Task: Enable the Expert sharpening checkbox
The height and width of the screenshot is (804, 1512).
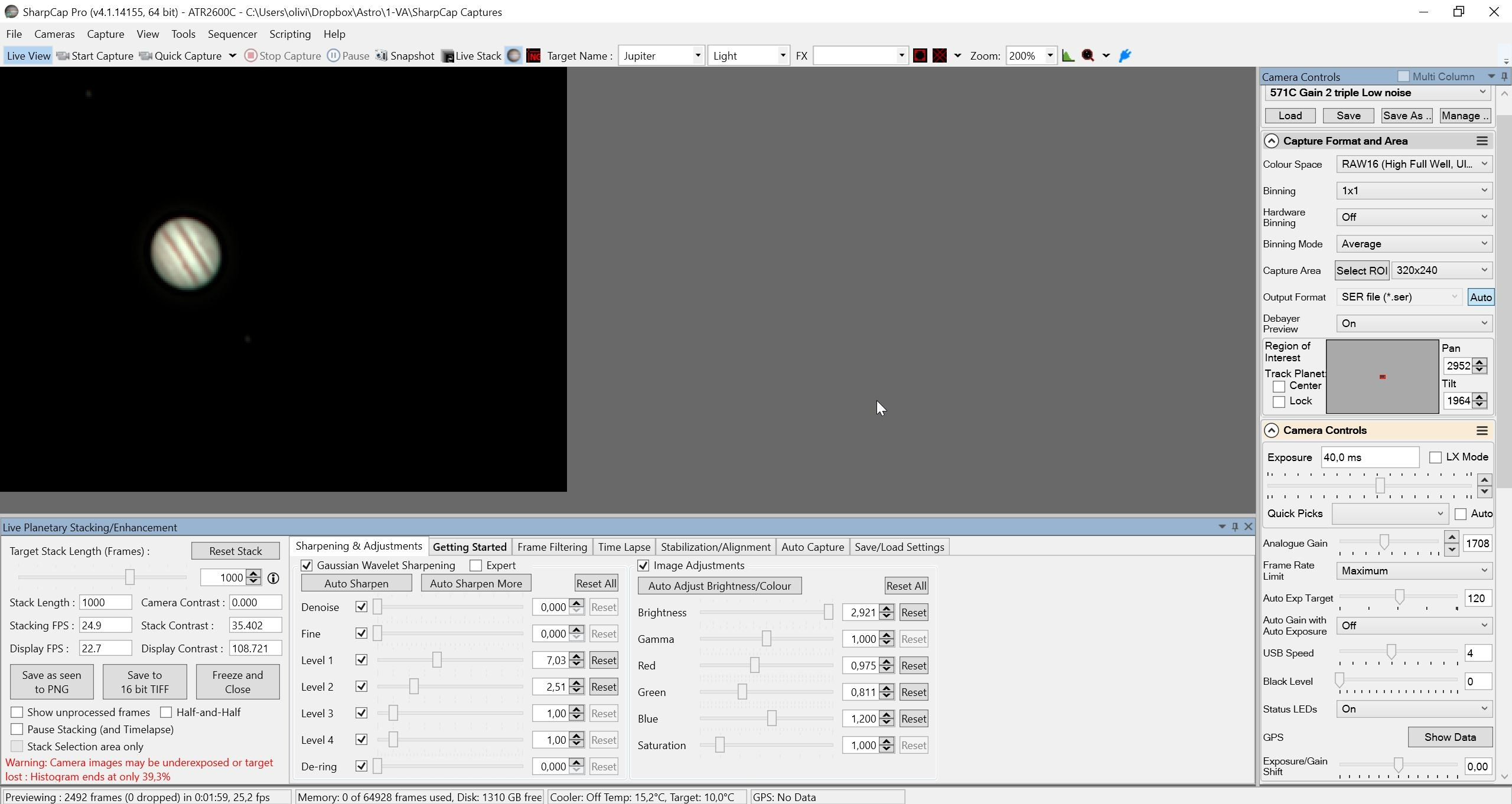Action: click(475, 566)
